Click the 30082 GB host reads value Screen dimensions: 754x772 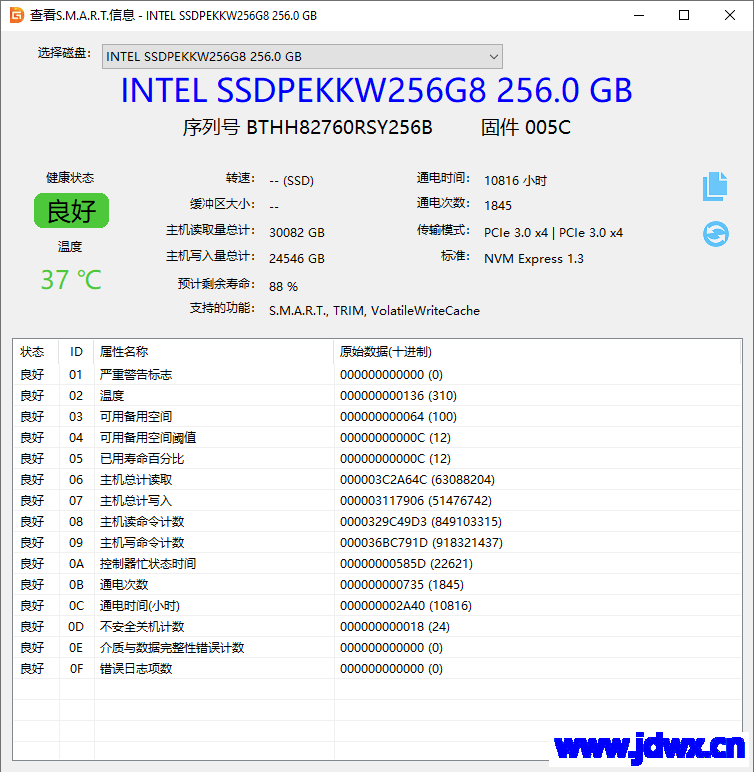coord(297,232)
